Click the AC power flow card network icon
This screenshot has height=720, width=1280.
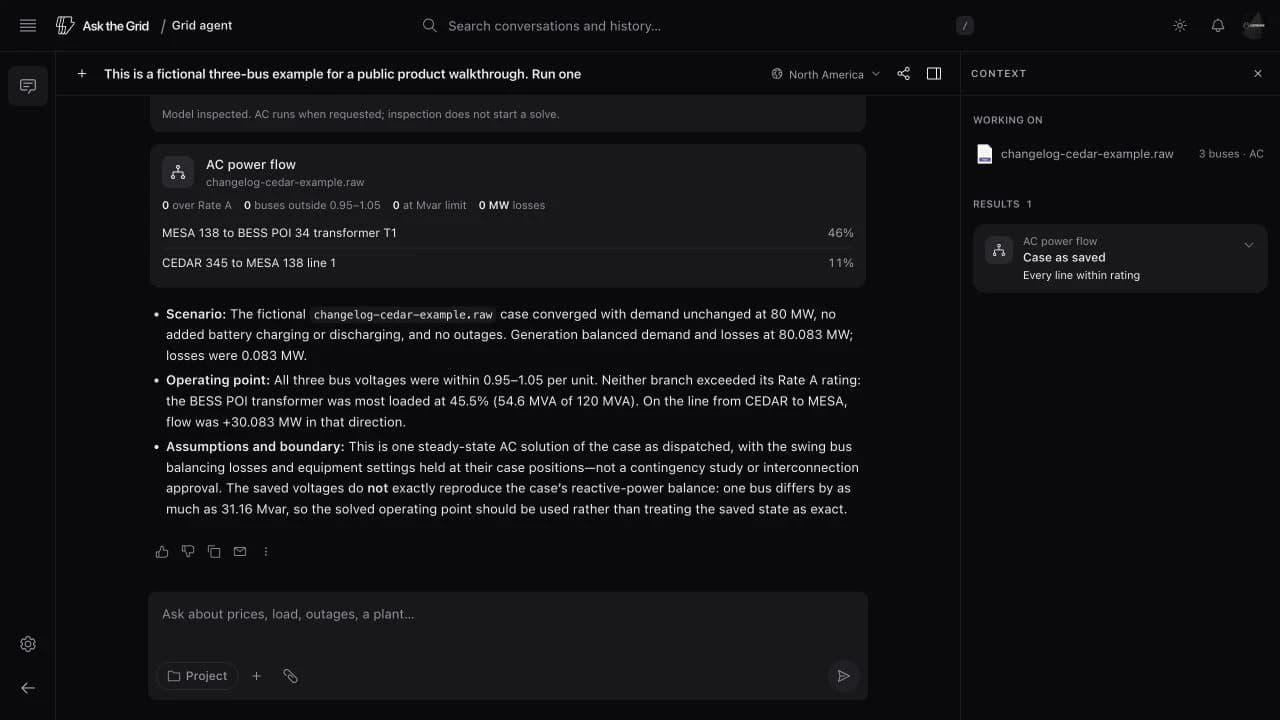tap(178, 172)
